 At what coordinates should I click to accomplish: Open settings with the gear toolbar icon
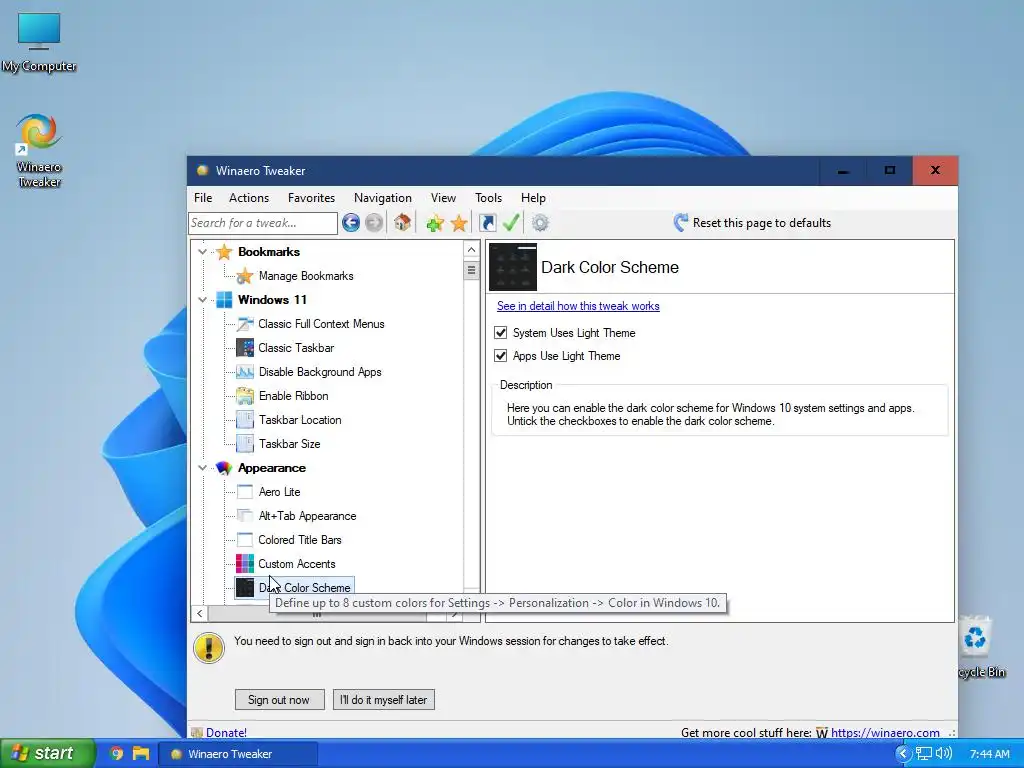point(540,223)
